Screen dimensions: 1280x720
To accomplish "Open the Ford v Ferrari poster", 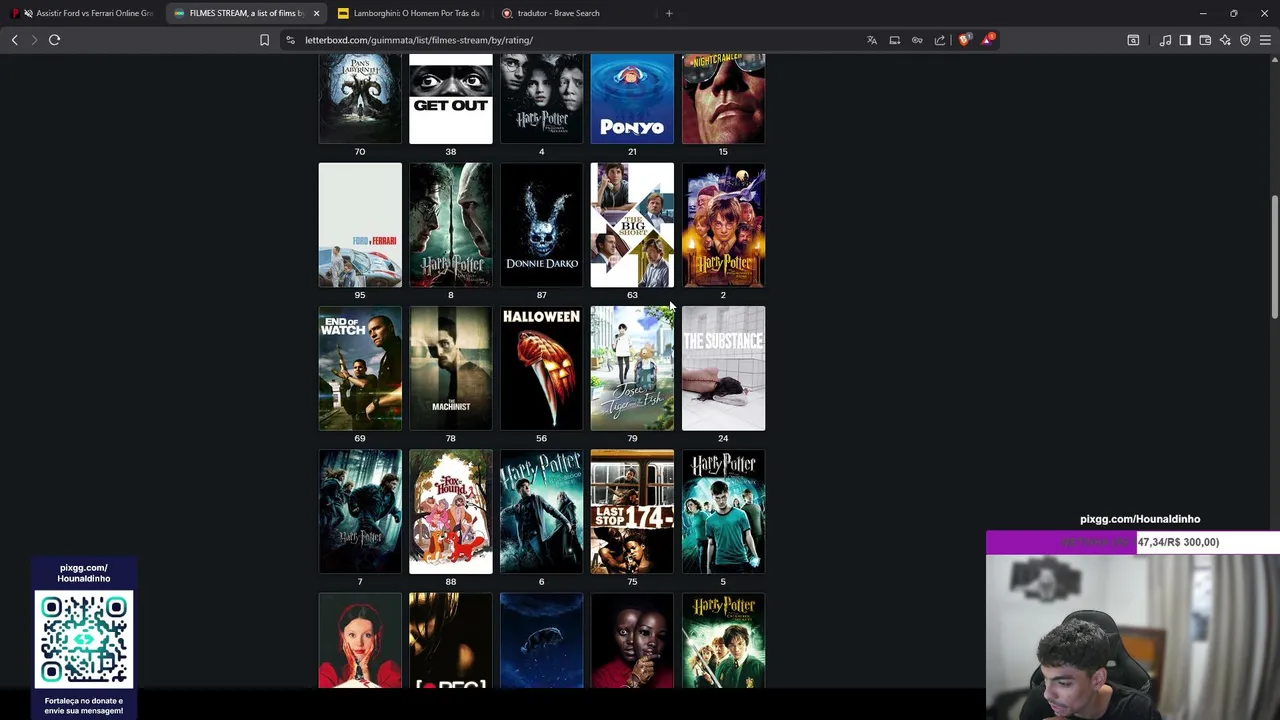I will (x=360, y=225).
